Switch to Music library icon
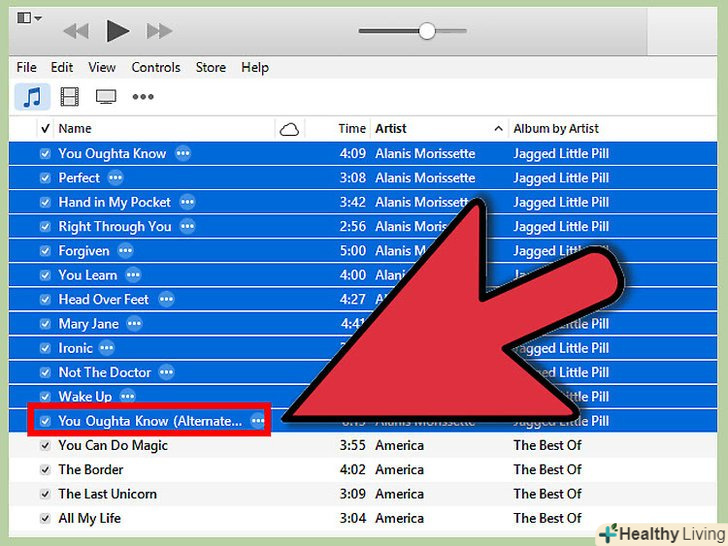 click(x=32, y=97)
